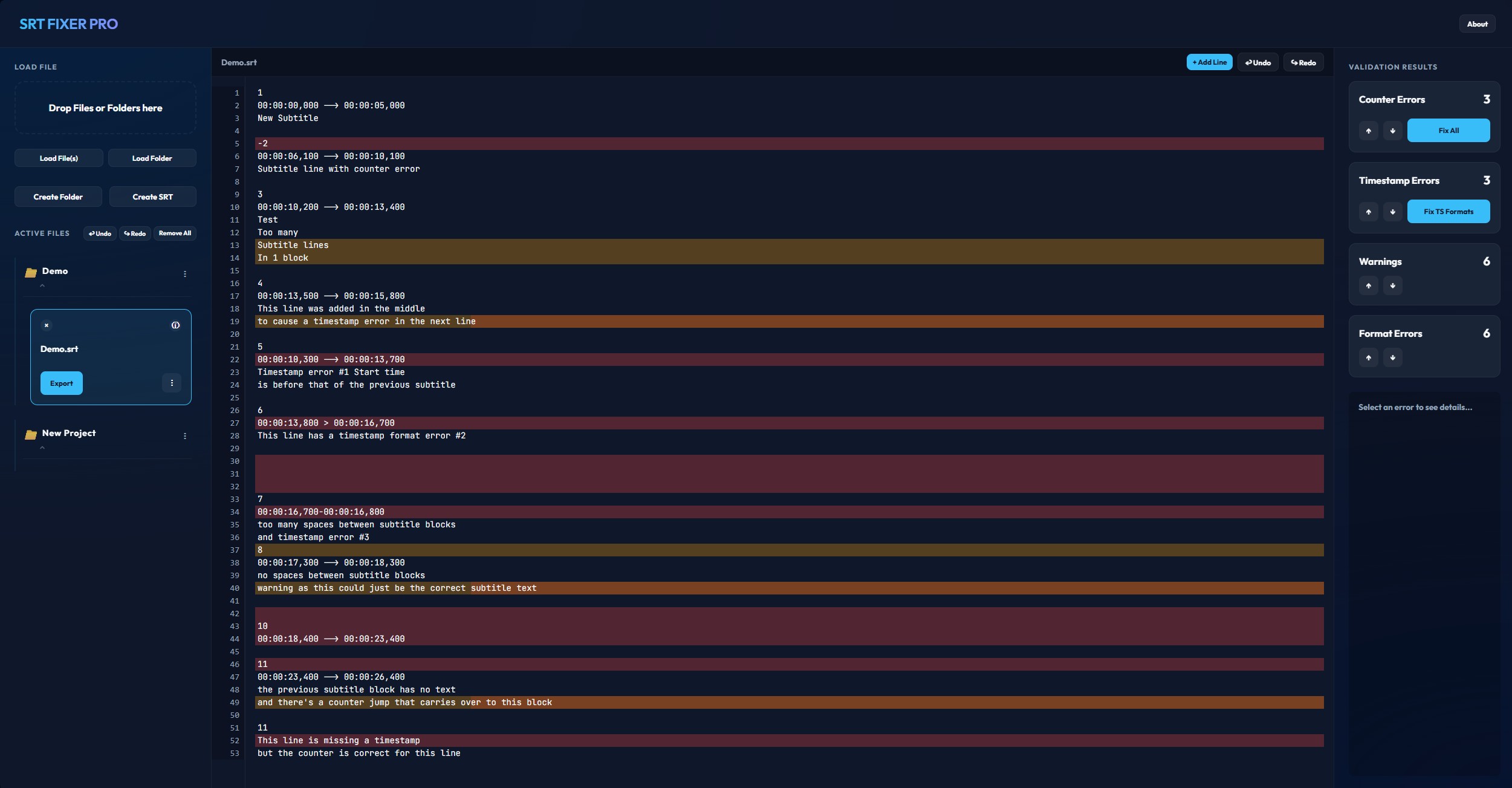Close Demo.srt file with x icon

coord(47,325)
